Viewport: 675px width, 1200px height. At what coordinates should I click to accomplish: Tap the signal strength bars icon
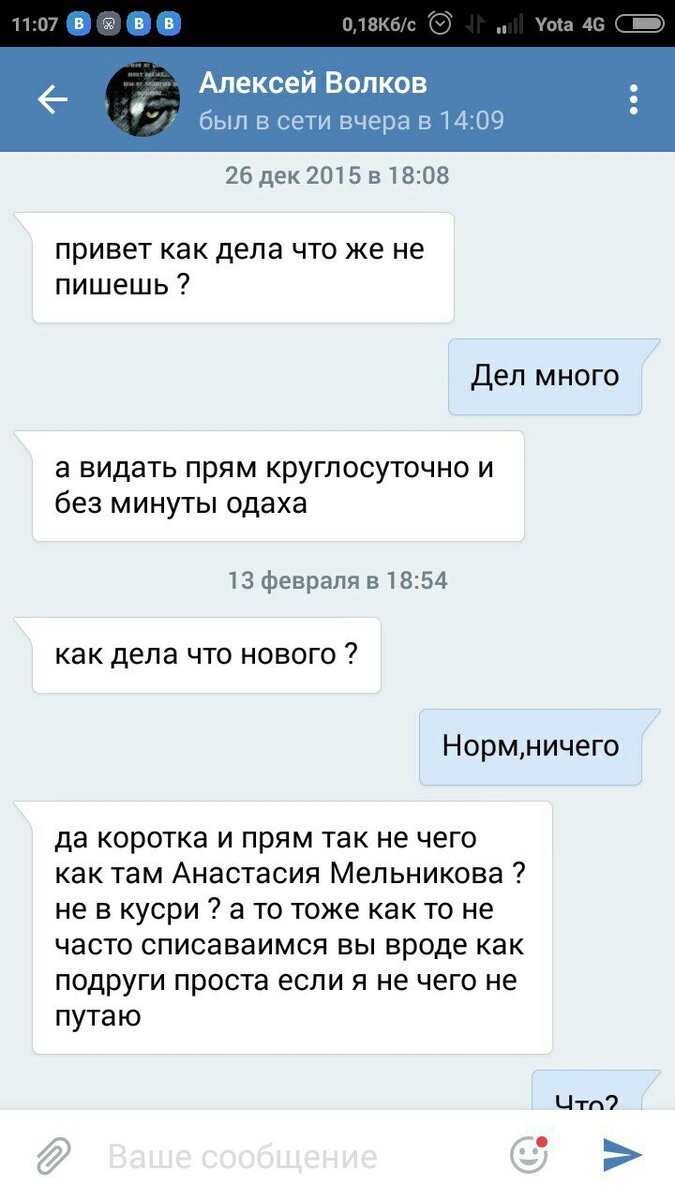pos(510,24)
